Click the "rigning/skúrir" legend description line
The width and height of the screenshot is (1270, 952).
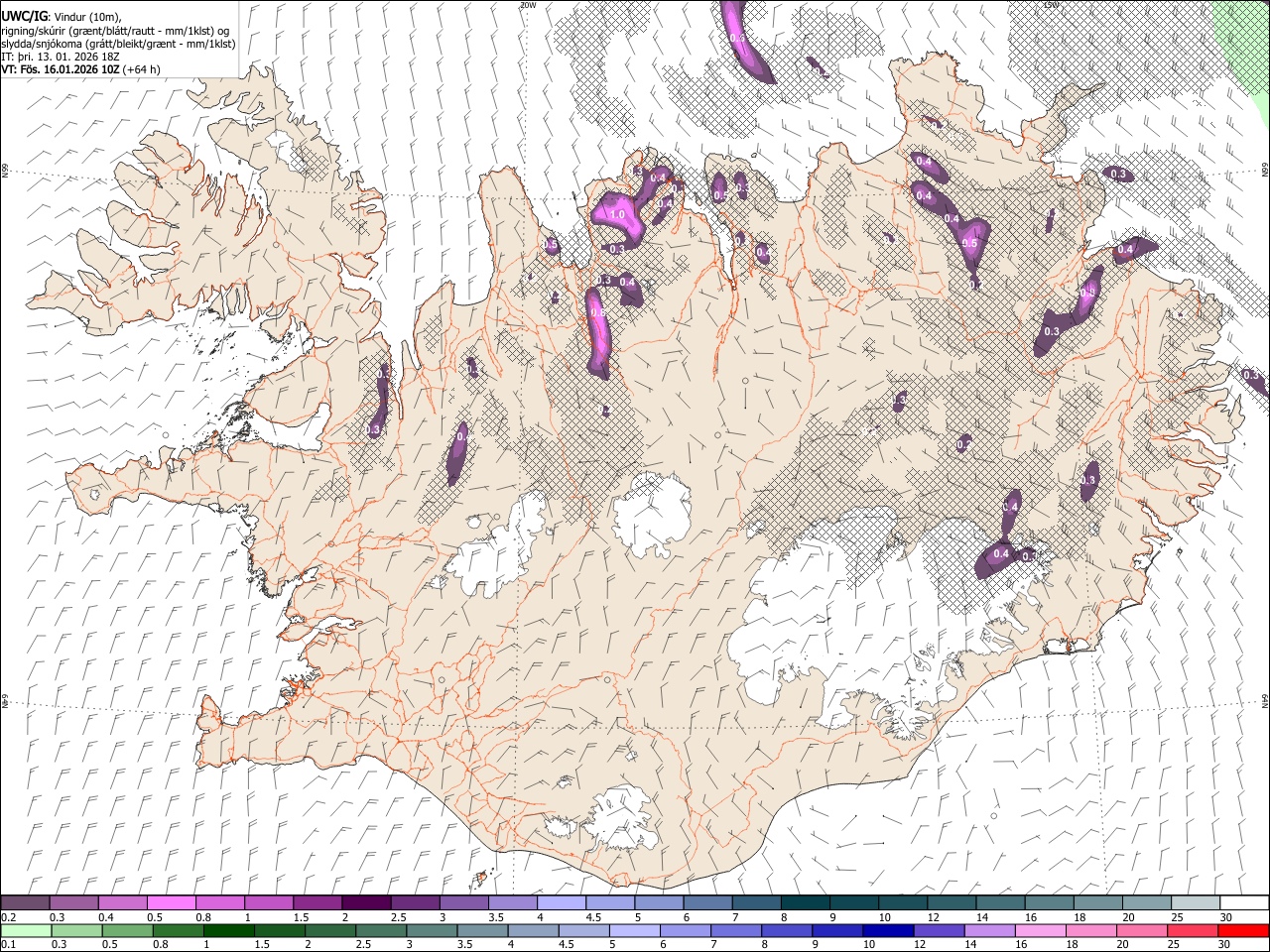(x=115, y=31)
